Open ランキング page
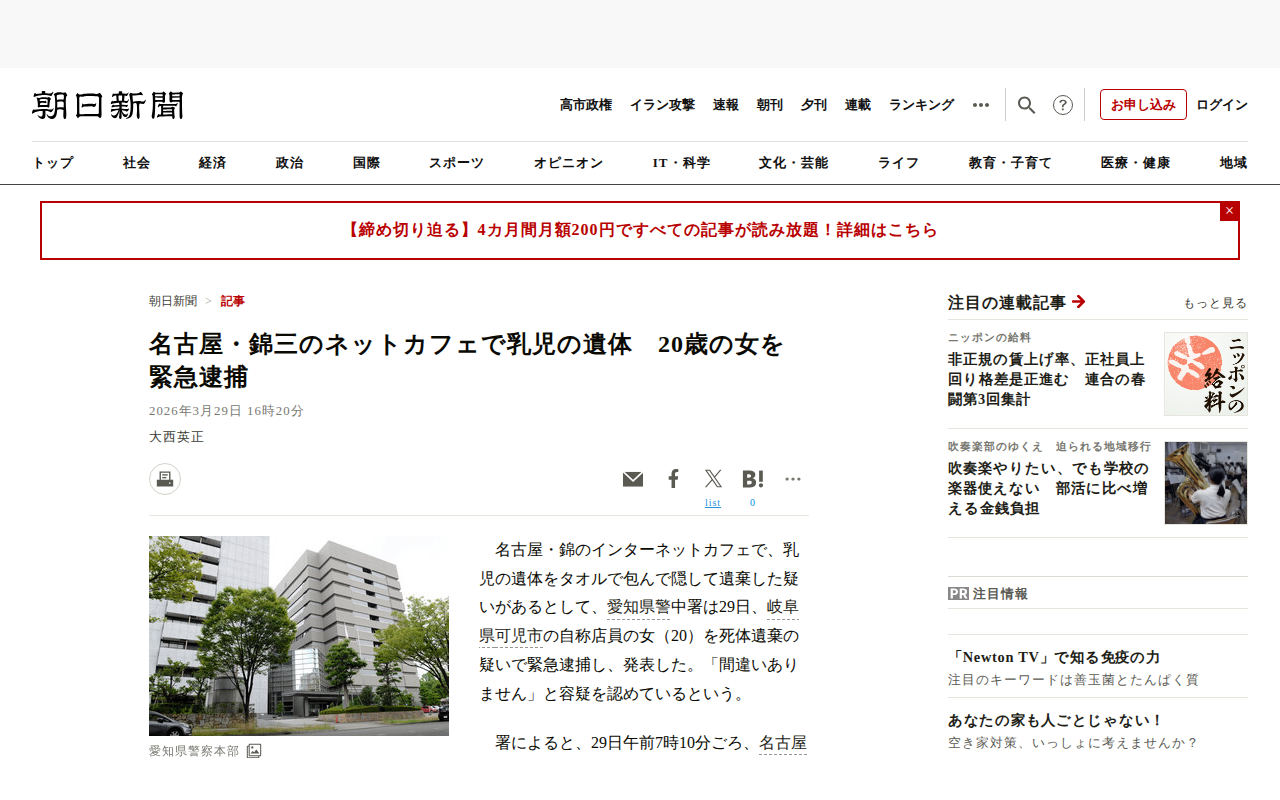This screenshot has height=800, width=1280. click(x=922, y=105)
